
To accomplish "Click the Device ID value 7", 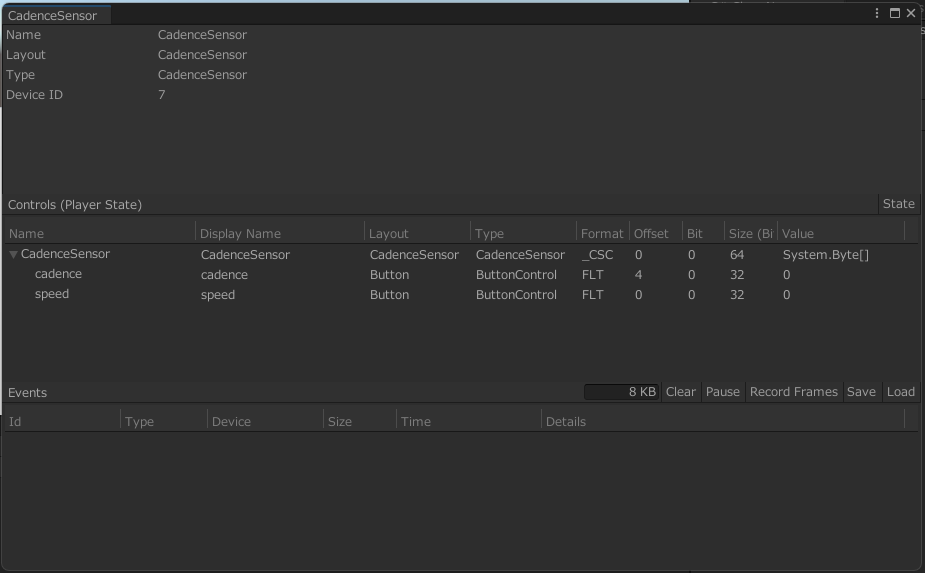I will 162,95.
